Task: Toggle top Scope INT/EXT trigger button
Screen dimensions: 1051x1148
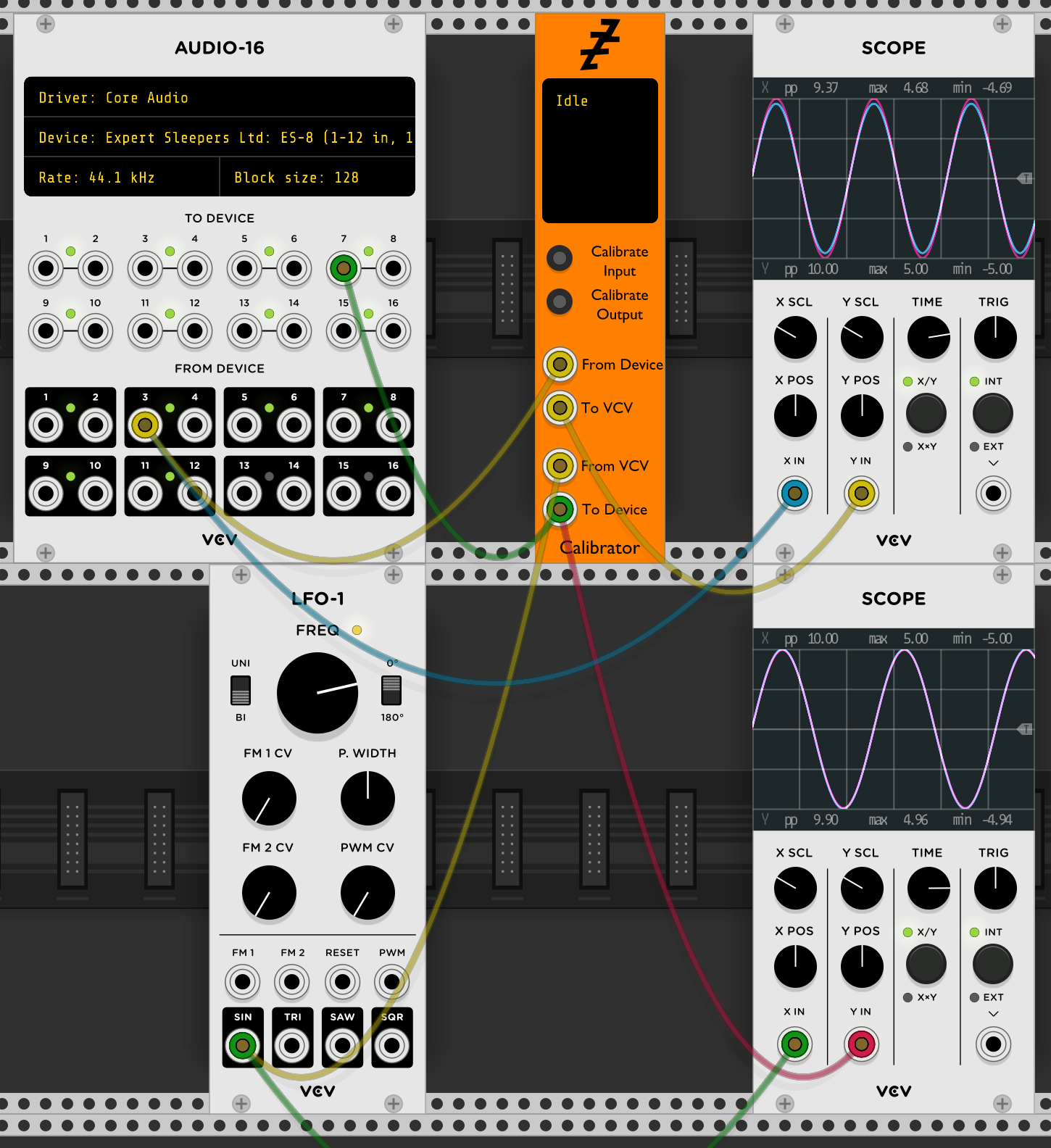Action: 993,414
